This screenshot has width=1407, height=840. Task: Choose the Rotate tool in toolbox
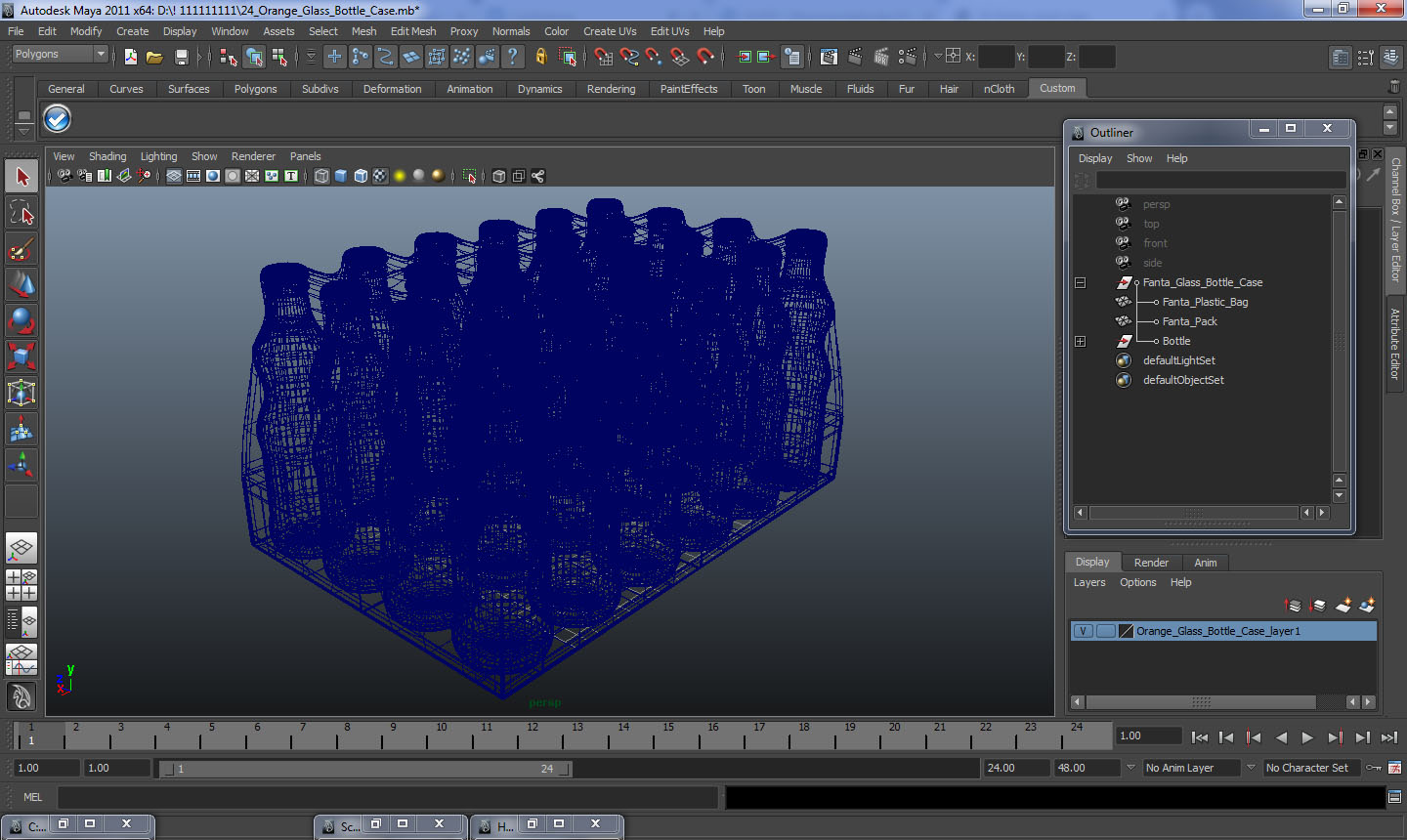21,320
